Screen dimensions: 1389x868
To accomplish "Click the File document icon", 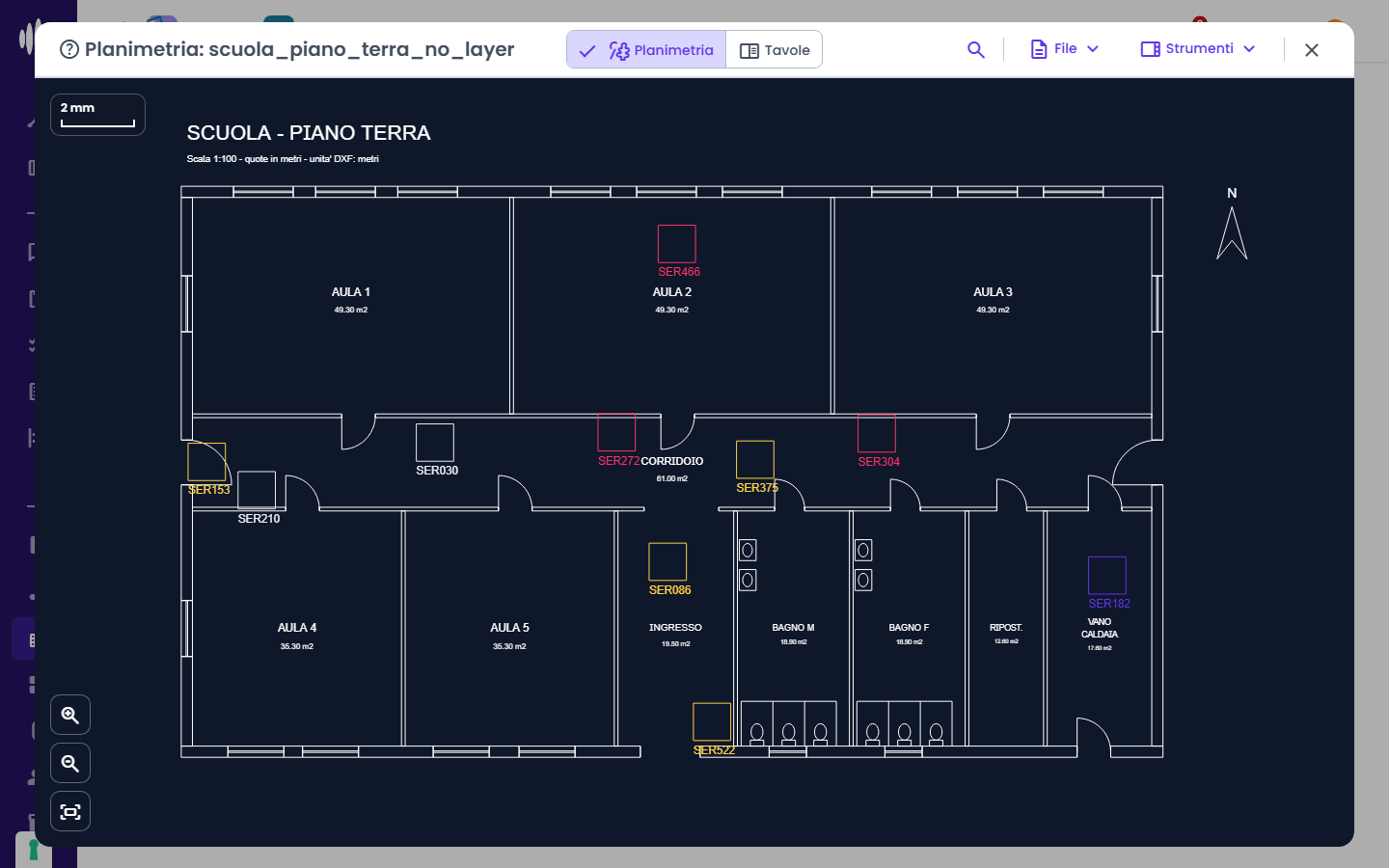I will (x=1039, y=49).
